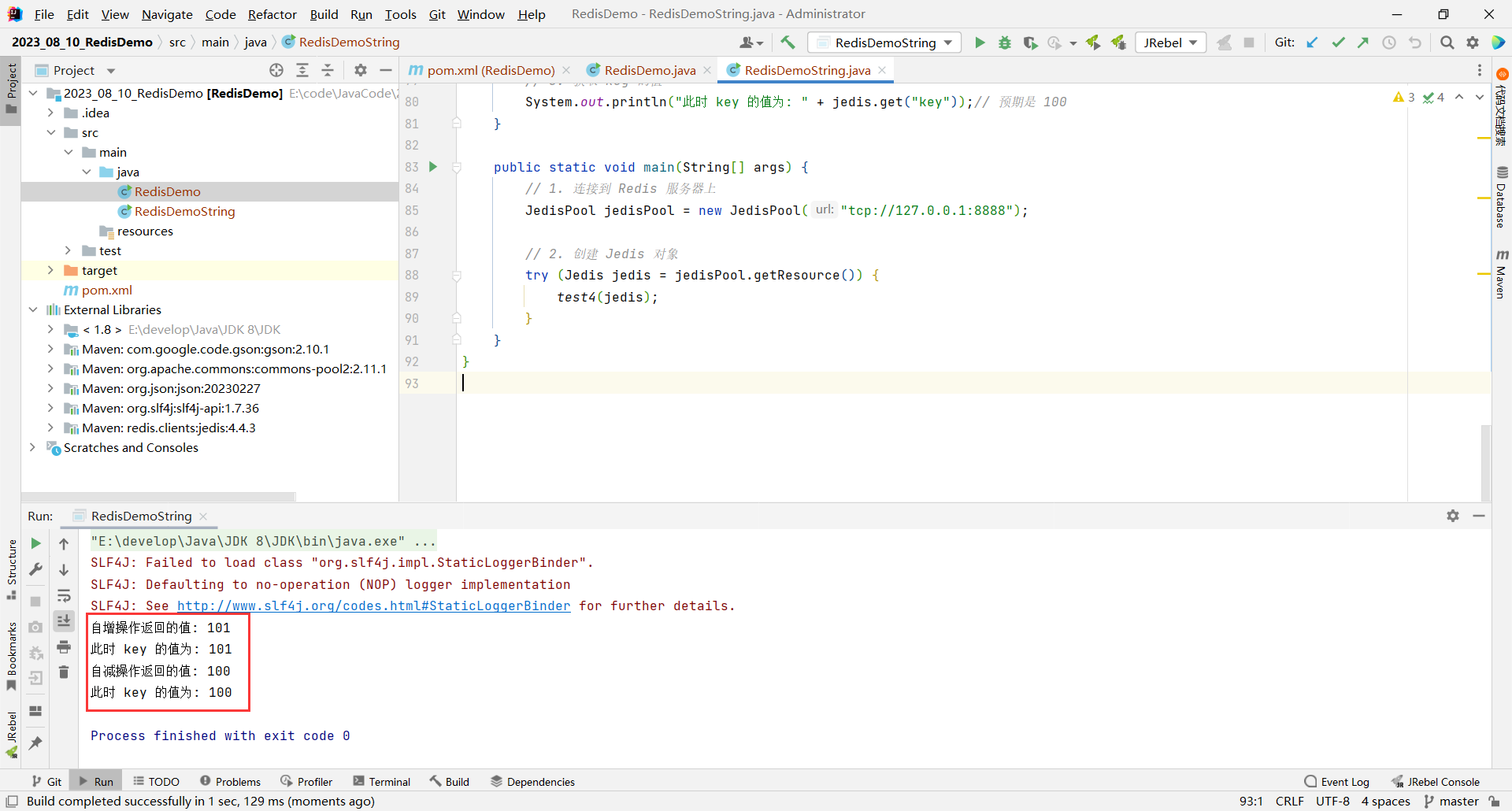Screen dimensions: 1512x811
Task: Click the run gutter arrow at line 83
Action: [x=433, y=167]
